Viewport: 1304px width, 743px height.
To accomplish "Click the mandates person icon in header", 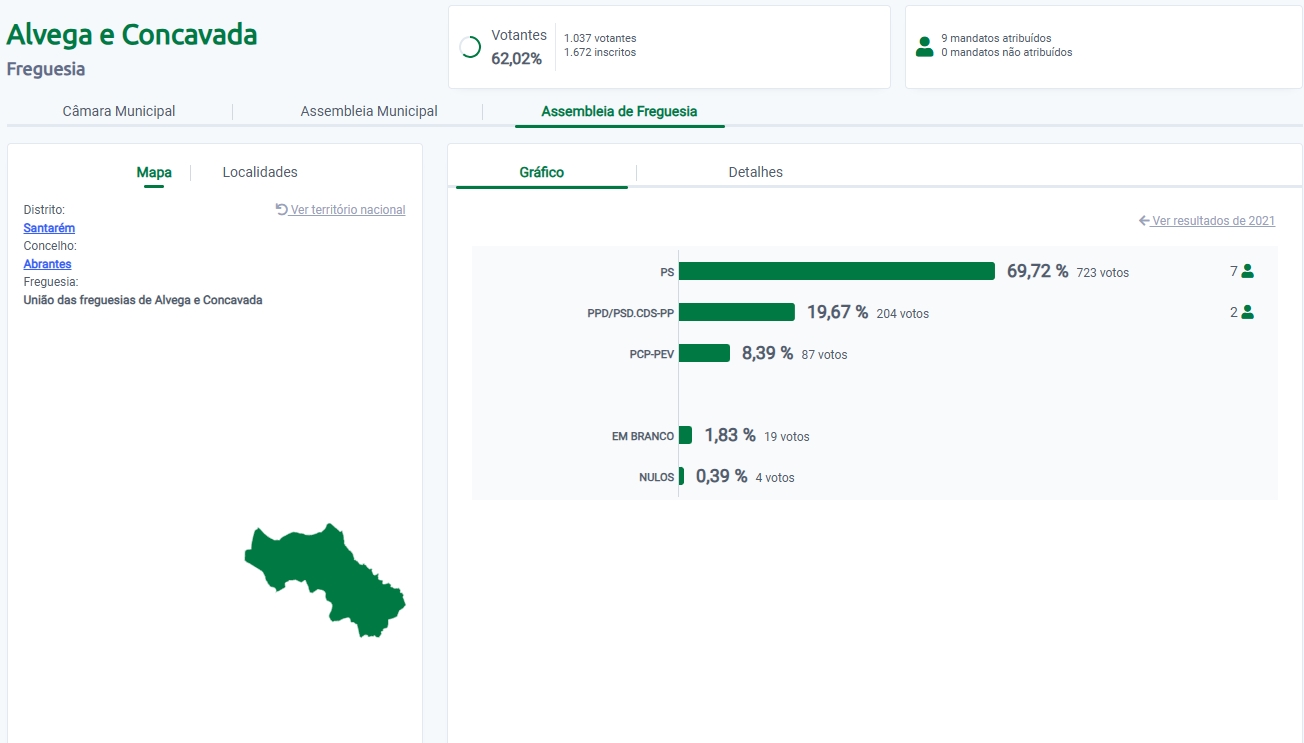I will (x=924, y=47).
